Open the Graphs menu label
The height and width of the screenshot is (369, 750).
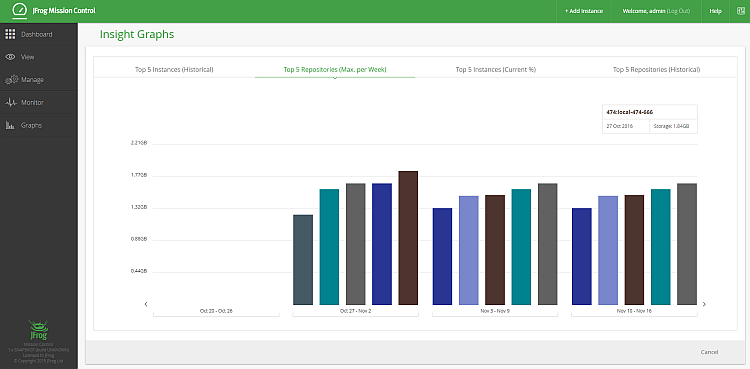(x=32, y=125)
